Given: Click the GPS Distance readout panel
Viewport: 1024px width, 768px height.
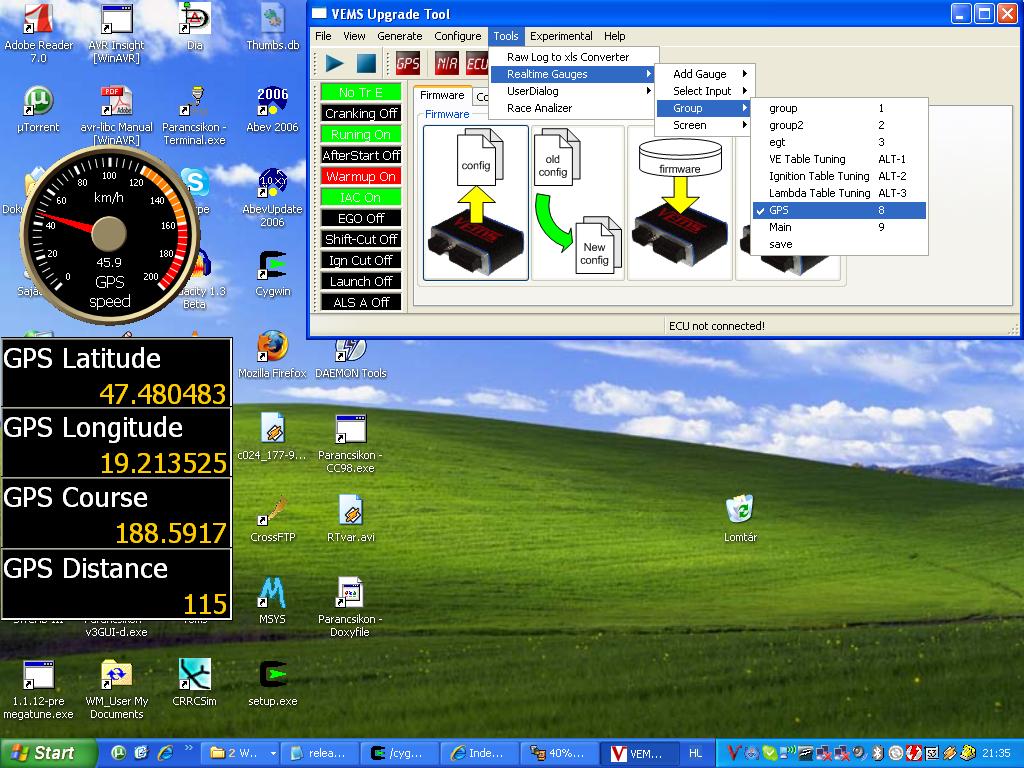Looking at the screenshot, I should click(116, 584).
